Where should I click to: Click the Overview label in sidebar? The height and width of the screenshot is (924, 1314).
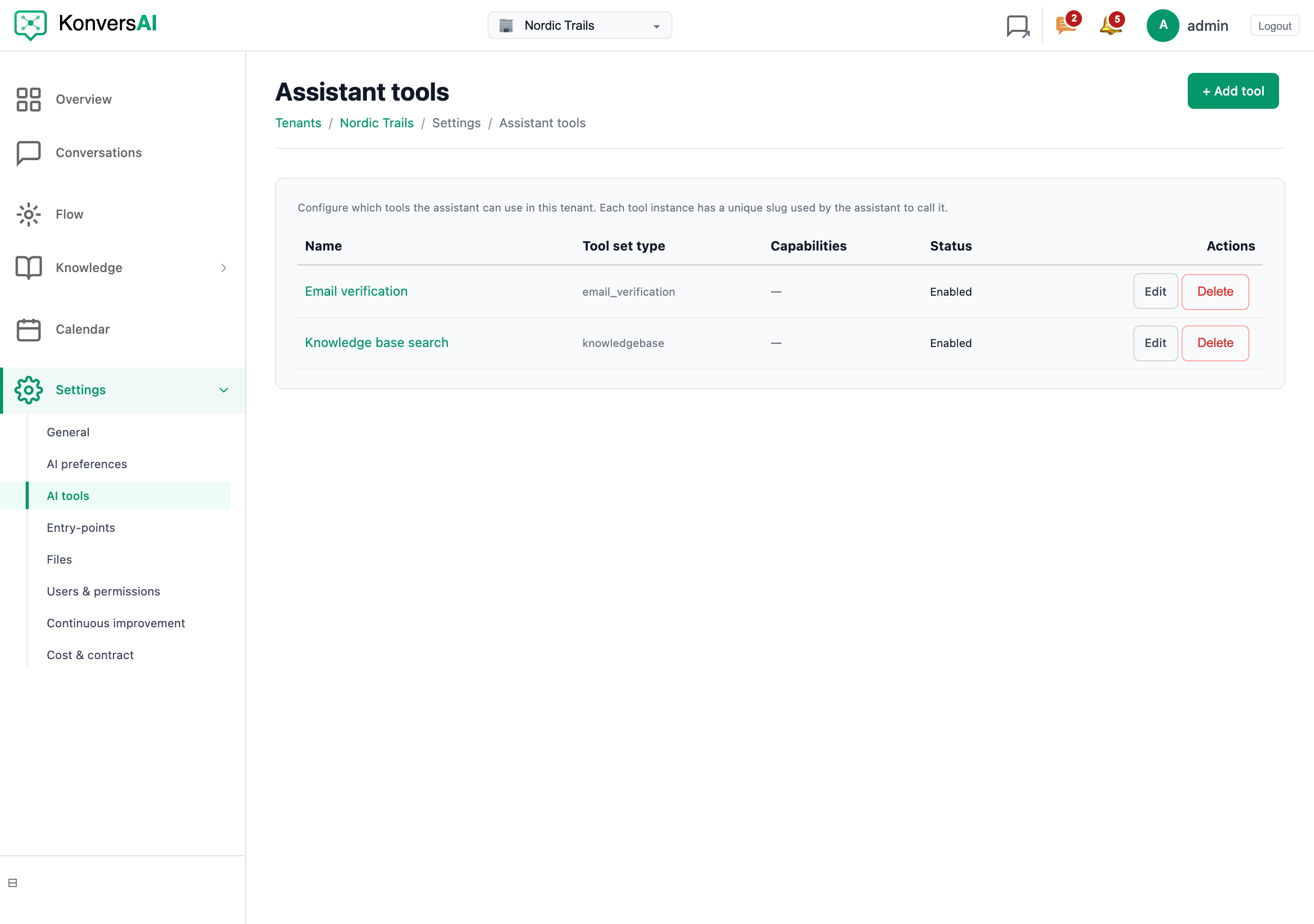84,100
